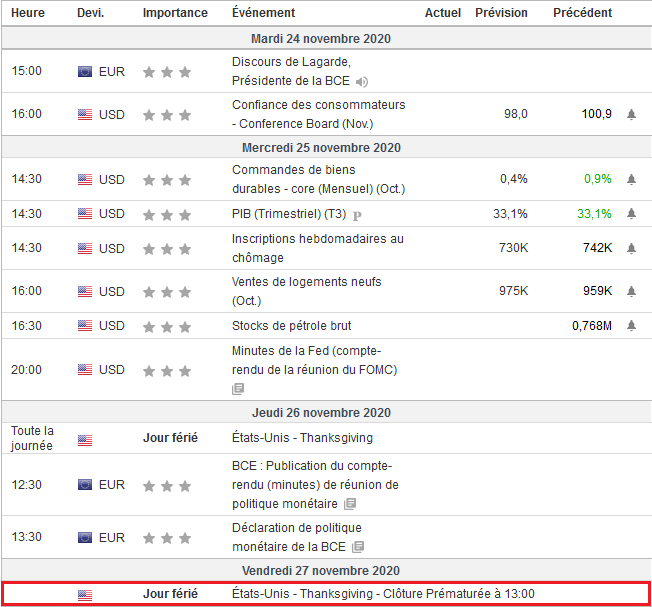This screenshot has height=607, width=652.
Task: Click EU flag in the 15:00 Lagarde row
Action: point(85,72)
